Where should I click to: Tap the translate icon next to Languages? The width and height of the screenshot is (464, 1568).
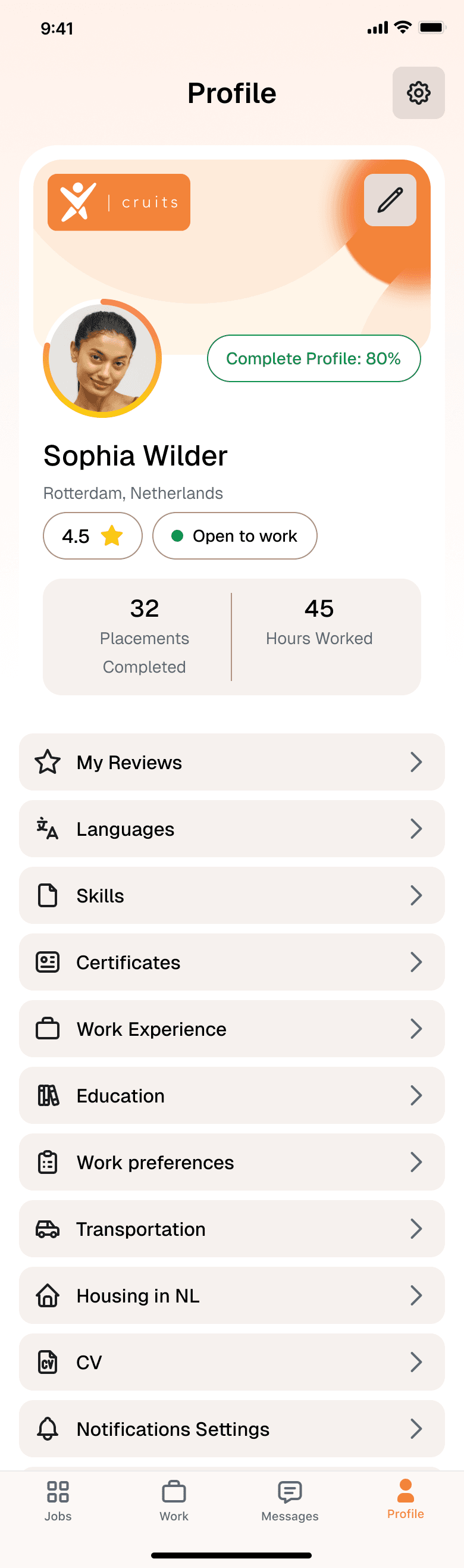(x=48, y=829)
